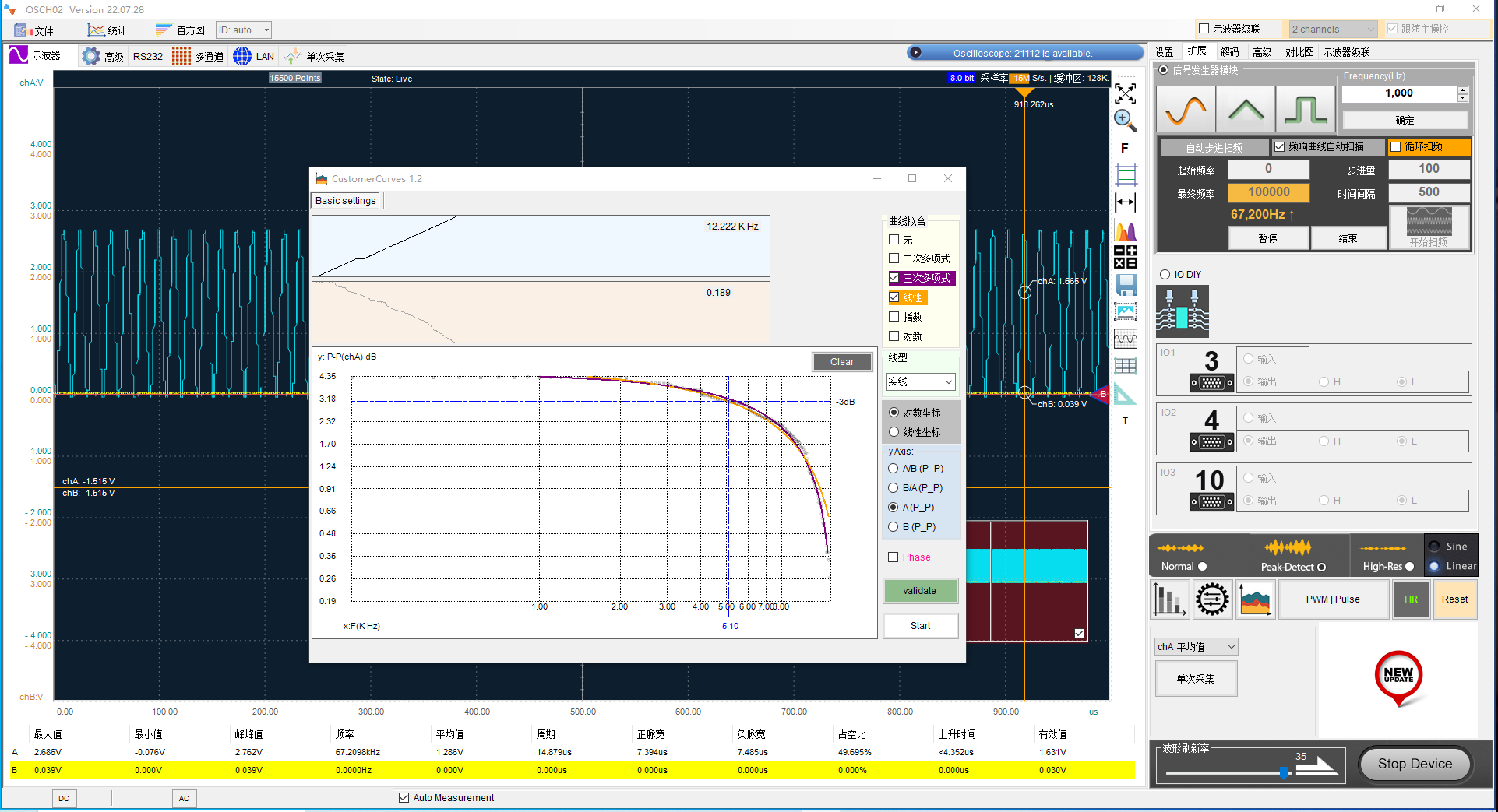Click the screenshot image capture icon

(x=1125, y=311)
